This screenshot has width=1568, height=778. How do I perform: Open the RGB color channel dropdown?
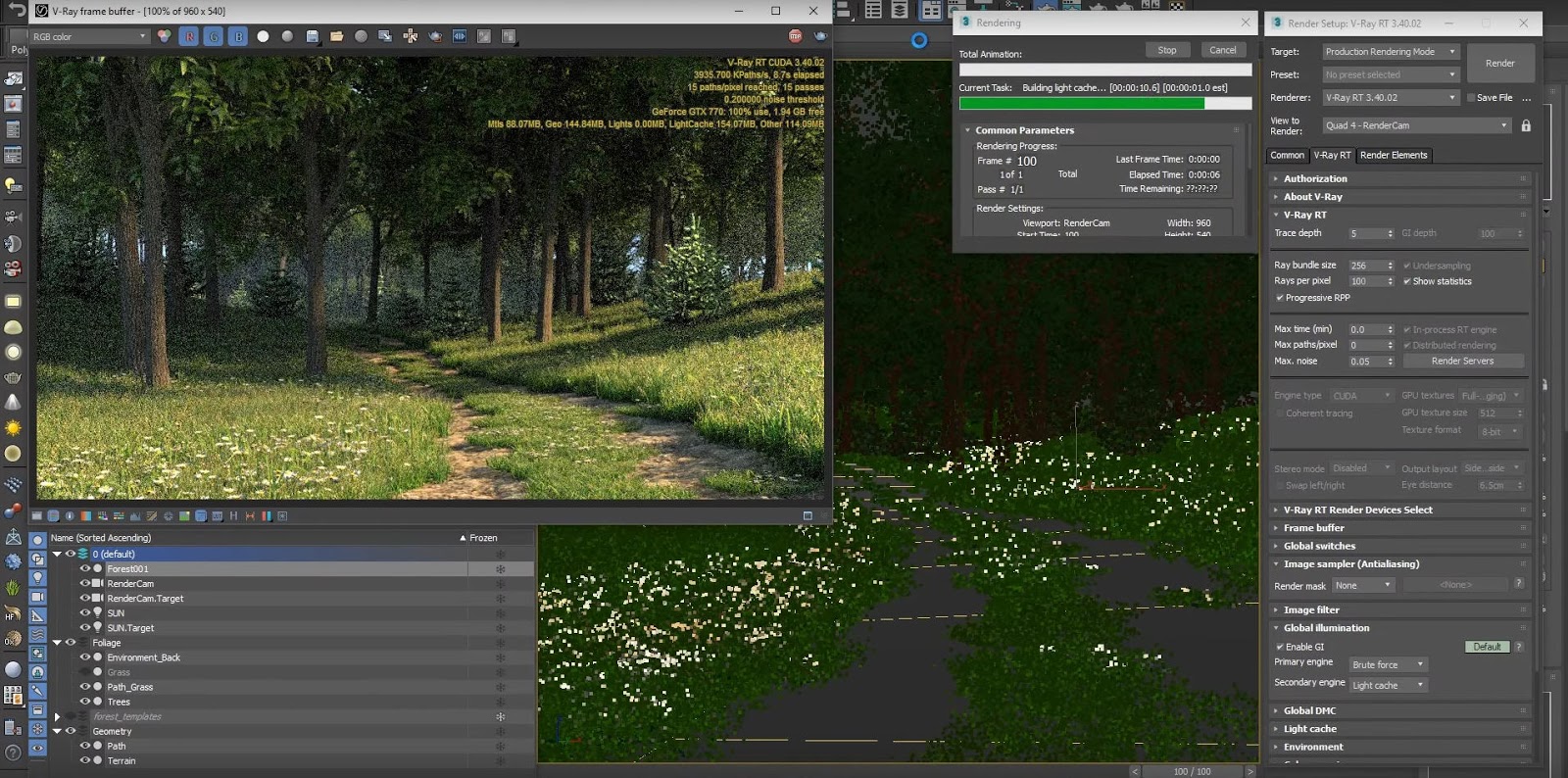click(89, 36)
